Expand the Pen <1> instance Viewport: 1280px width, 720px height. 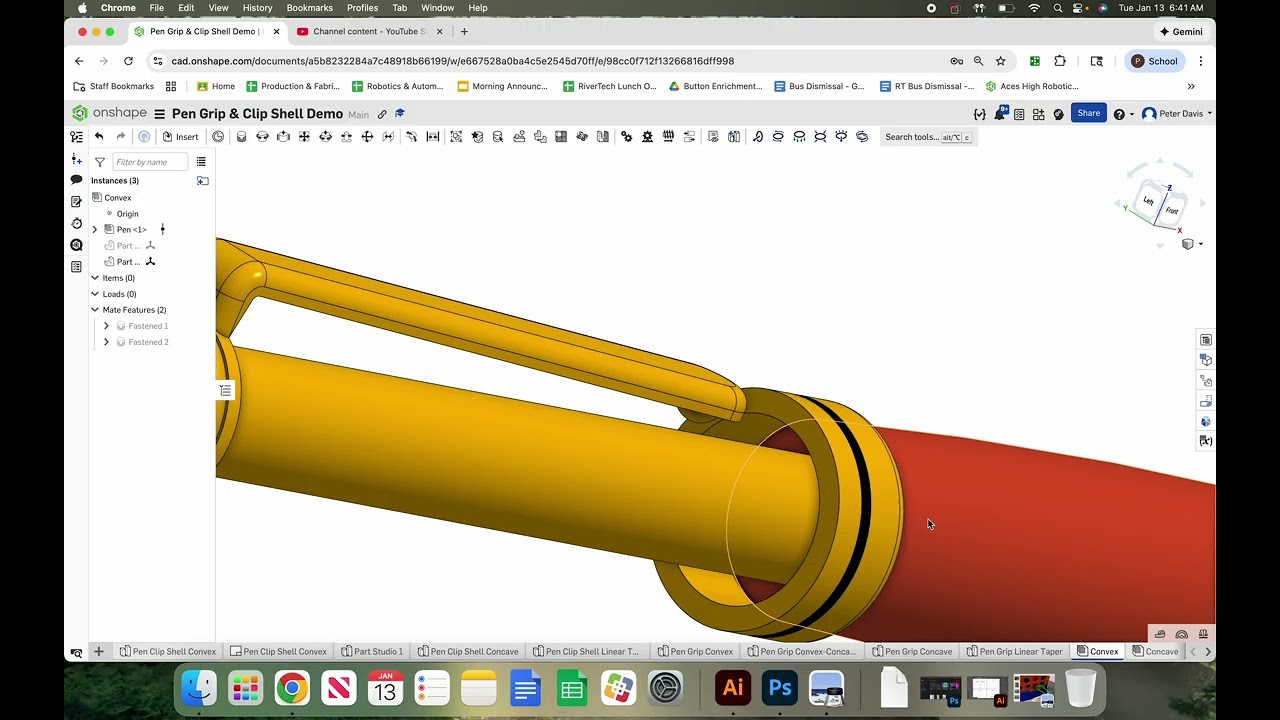[95, 230]
